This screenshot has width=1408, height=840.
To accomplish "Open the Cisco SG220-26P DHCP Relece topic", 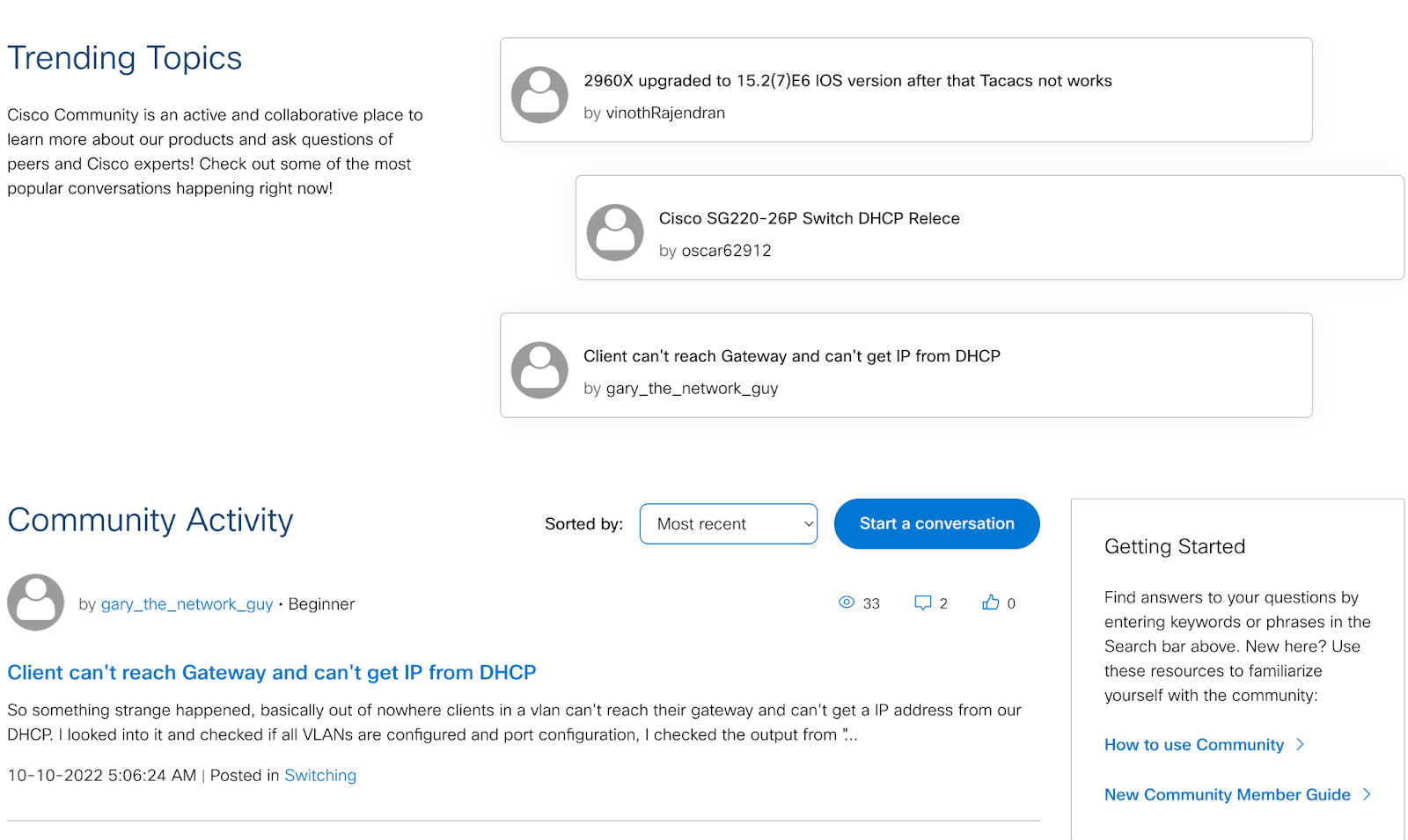I will (809, 218).
